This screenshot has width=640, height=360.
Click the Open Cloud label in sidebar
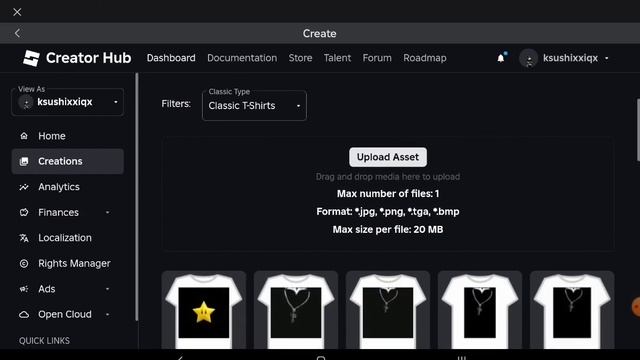(65, 314)
